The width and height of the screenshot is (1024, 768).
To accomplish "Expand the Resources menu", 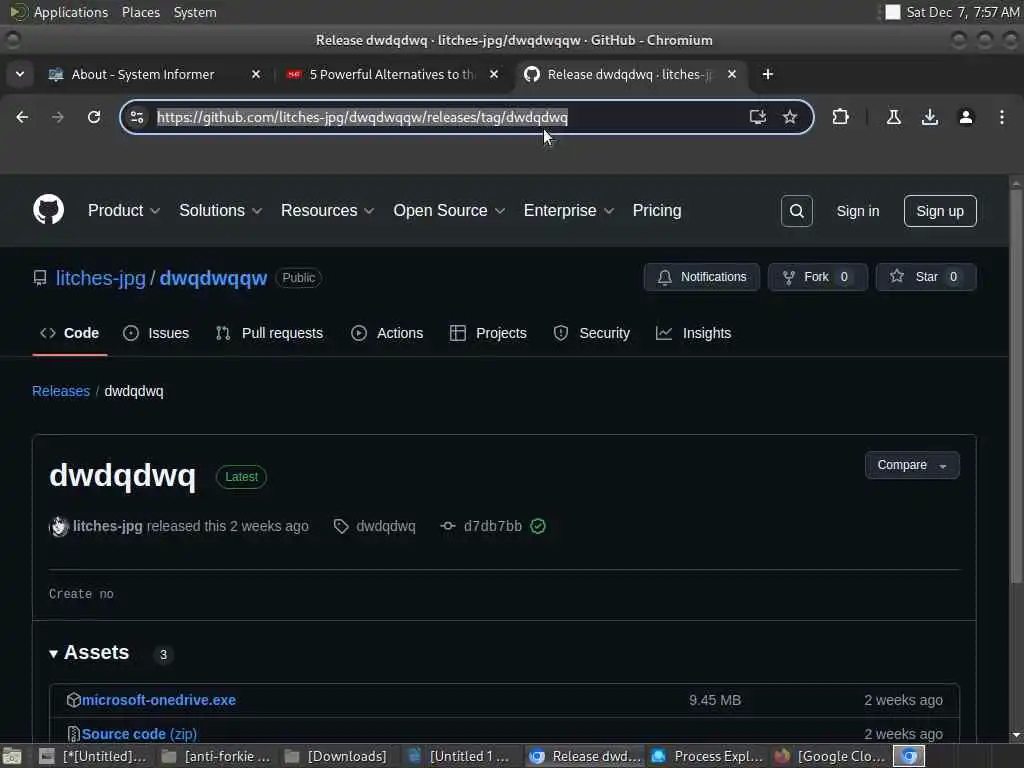I will 327,210.
